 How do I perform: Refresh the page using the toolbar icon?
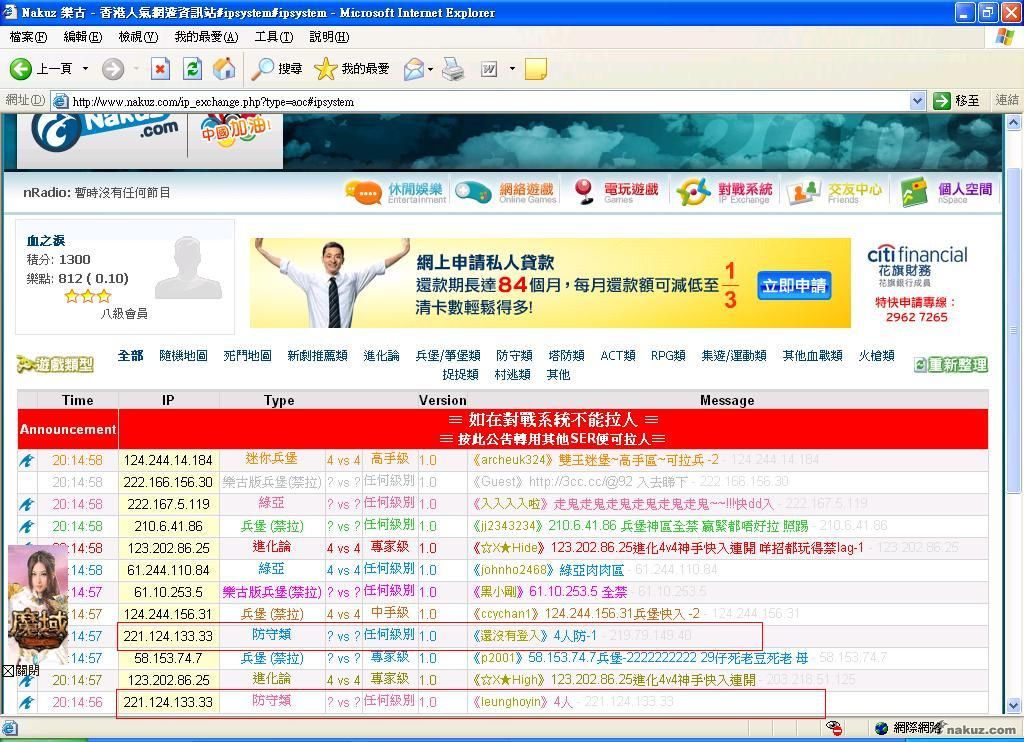(192, 68)
